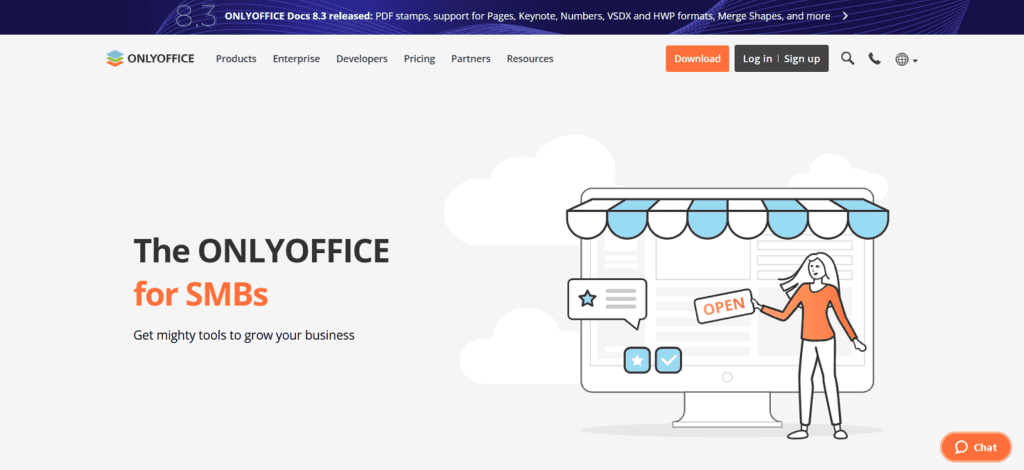This screenshot has width=1024, height=470.
Task: Open the Chat widget
Action: (x=976, y=447)
